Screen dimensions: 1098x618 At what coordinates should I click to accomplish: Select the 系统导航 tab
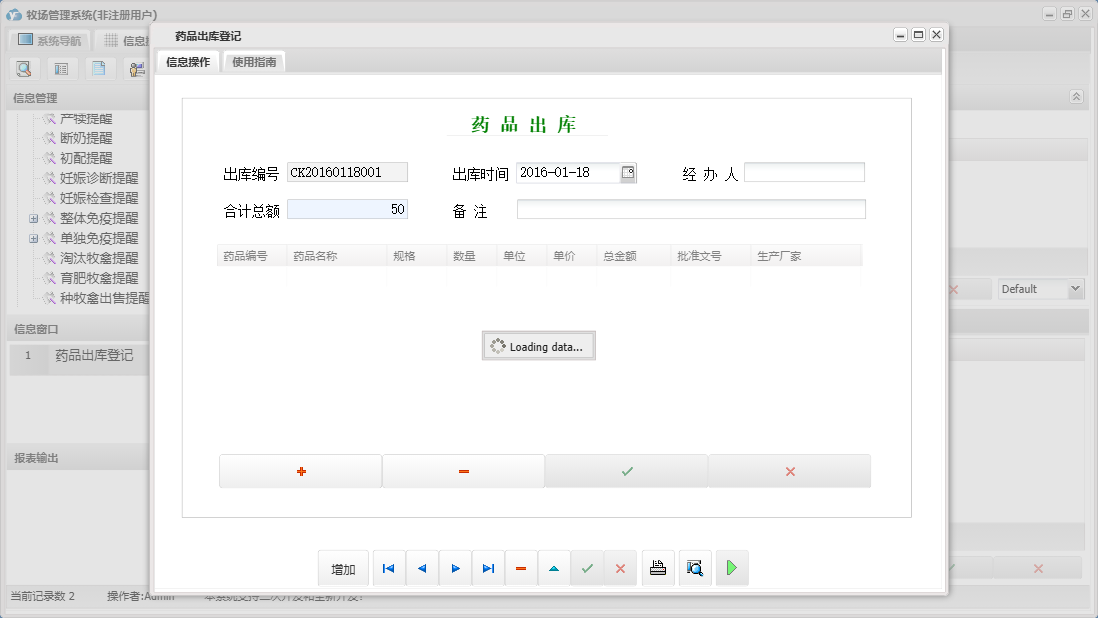point(47,39)
